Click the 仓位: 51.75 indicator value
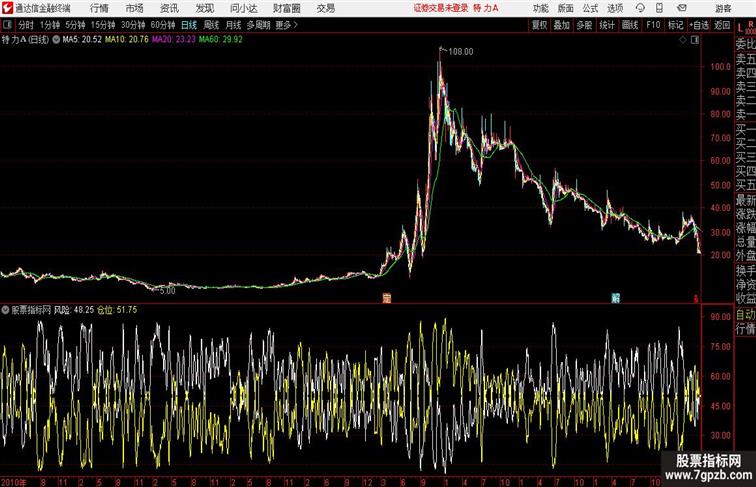The image size is (756, 487). pyautogui.click(x=117, y=310)
